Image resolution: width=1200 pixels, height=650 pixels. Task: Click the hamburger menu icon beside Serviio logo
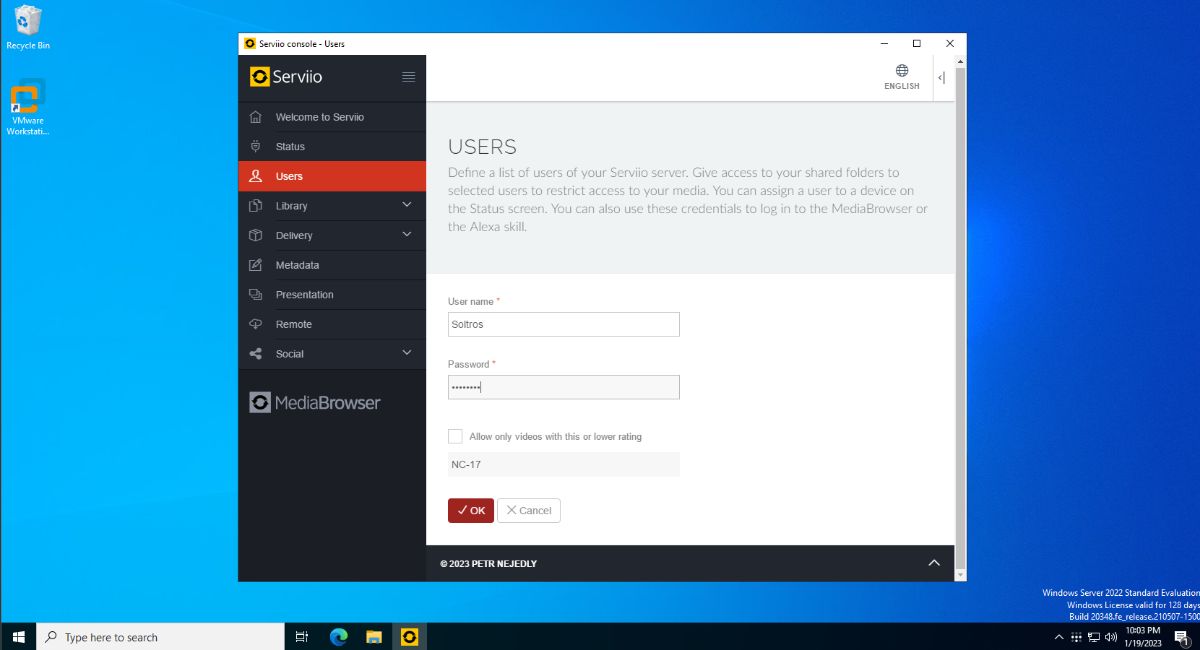408,76
